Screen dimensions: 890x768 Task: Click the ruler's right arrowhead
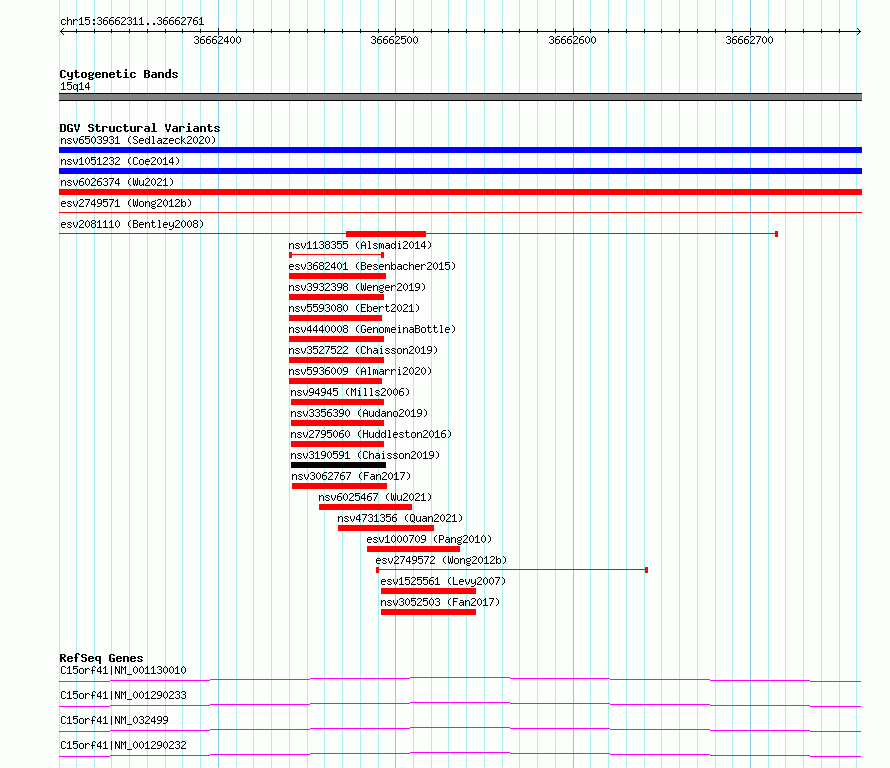click(859, 32)
